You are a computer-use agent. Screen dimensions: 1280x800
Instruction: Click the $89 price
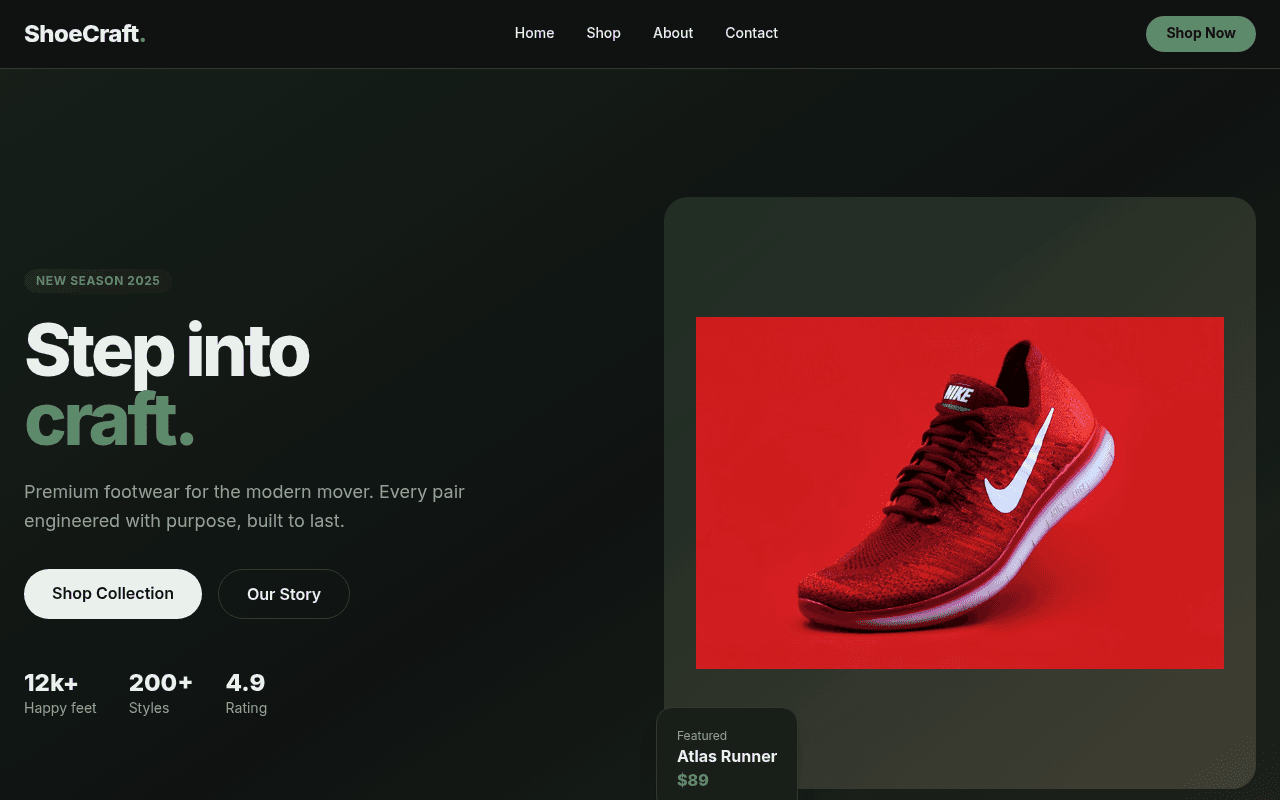[x=693, y=780]
